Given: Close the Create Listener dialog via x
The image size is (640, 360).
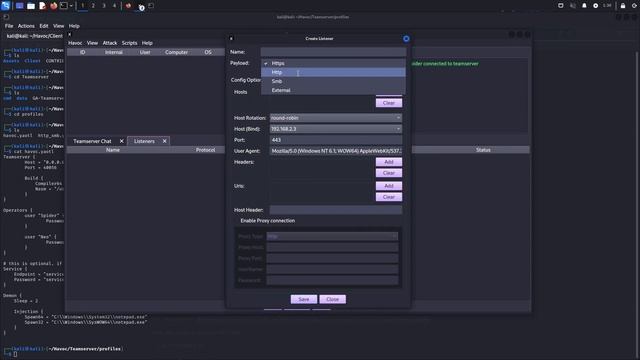Looking at the screenshot, I should pyautogui.click(x=231, y=38).
